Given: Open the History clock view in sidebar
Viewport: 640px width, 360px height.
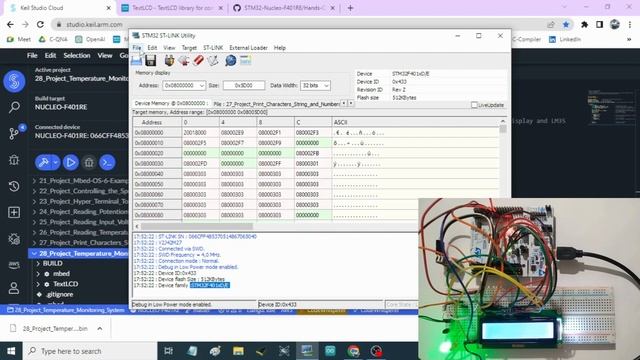Looking at the screenshot, I should [14, 186].
